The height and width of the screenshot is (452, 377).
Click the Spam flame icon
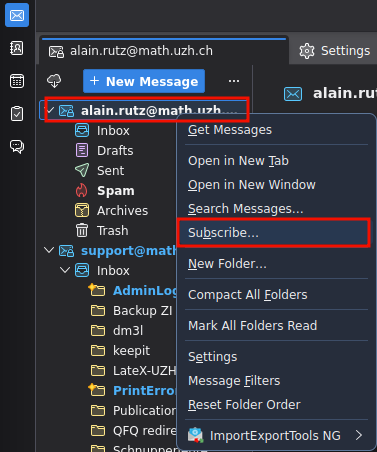[82, 190]
